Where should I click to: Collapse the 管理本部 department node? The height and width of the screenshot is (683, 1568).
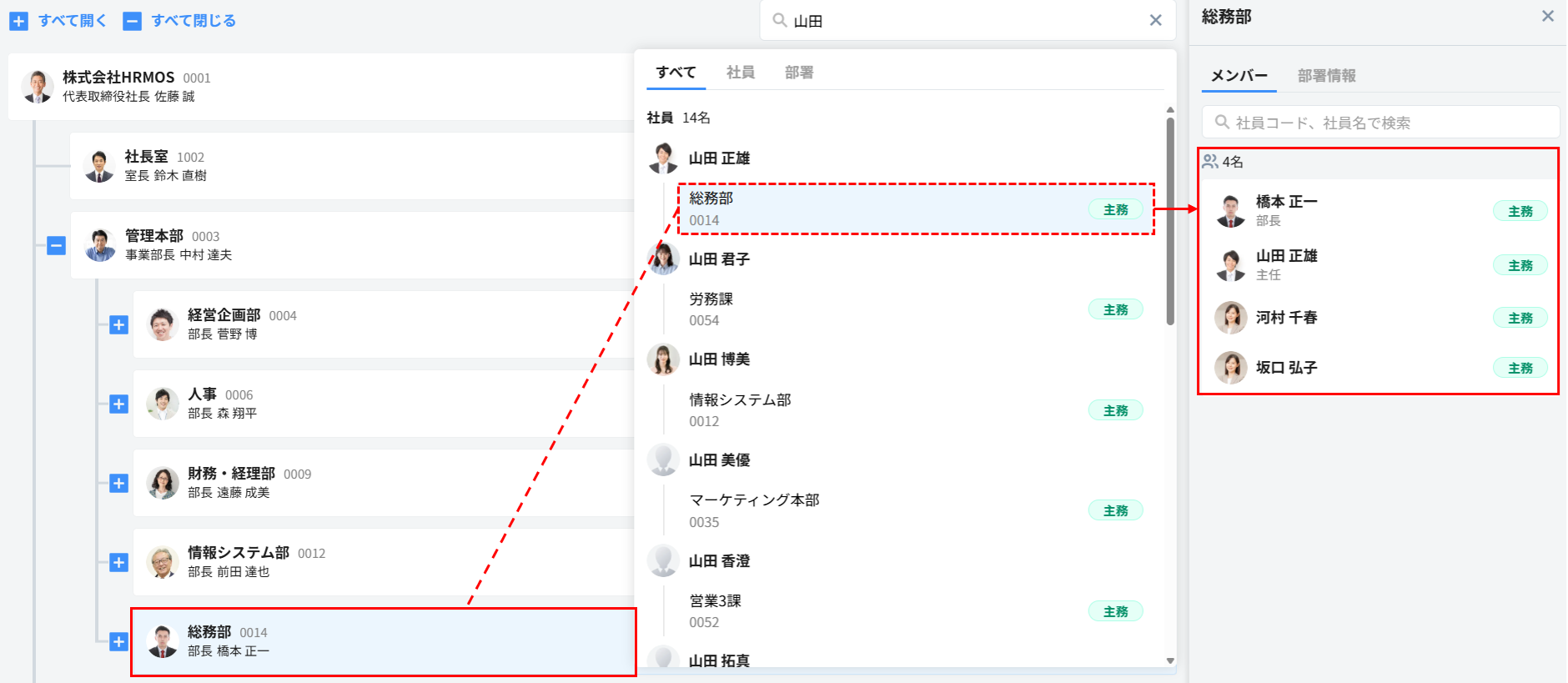56,245
